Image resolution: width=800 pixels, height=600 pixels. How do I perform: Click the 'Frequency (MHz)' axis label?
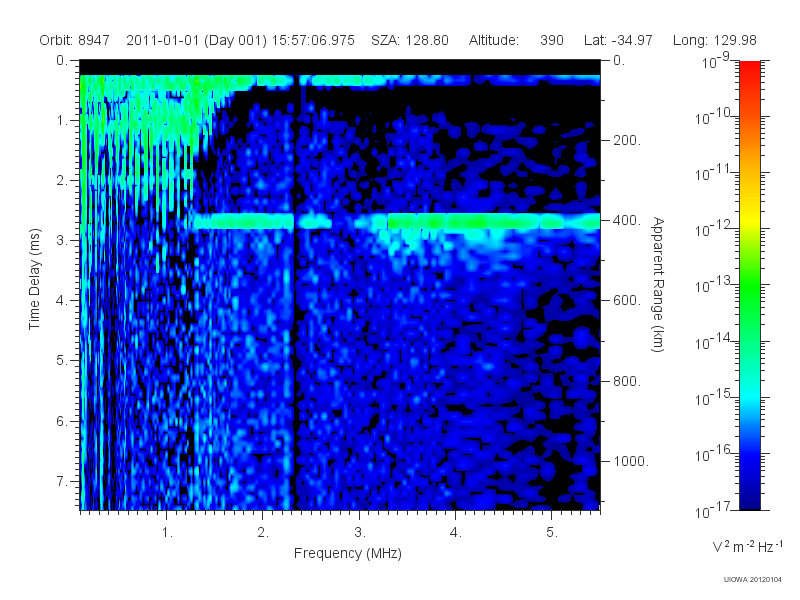pos(348,553)
